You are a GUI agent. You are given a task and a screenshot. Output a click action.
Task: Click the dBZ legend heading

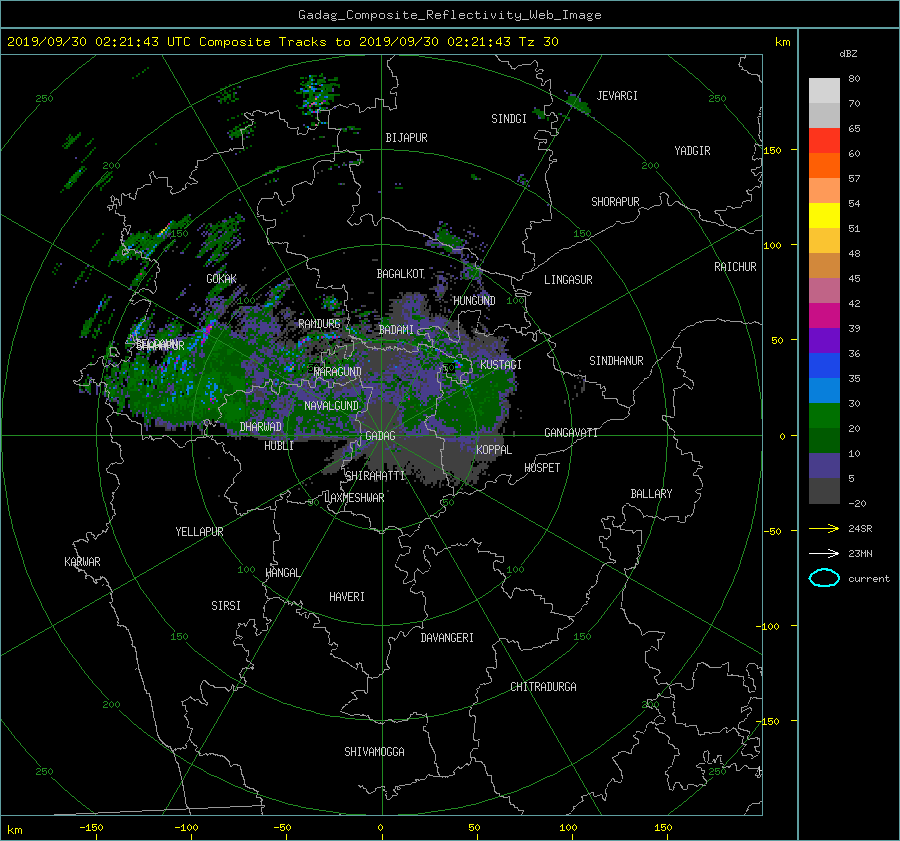click(848, 54)
